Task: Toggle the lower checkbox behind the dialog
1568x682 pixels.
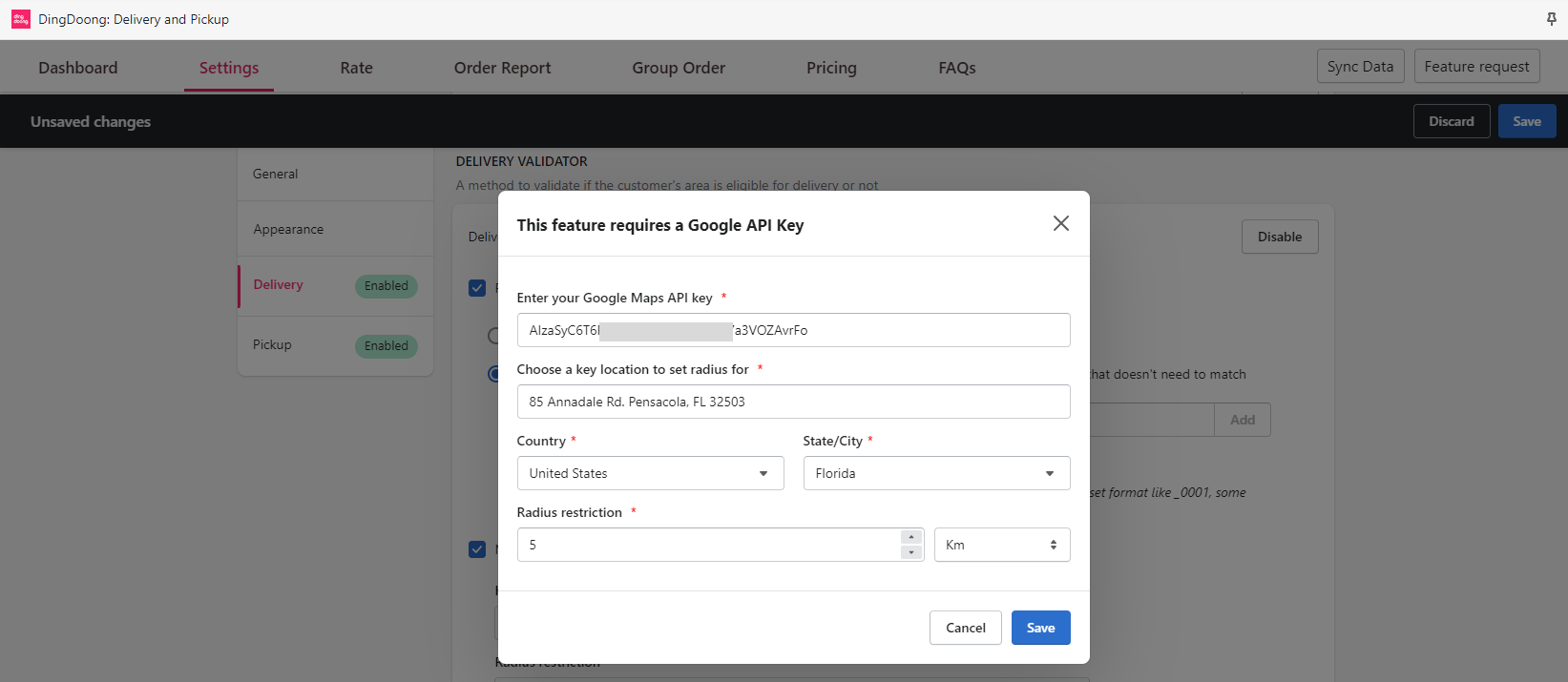Action: pyautogui.click(x=477, y=549)
